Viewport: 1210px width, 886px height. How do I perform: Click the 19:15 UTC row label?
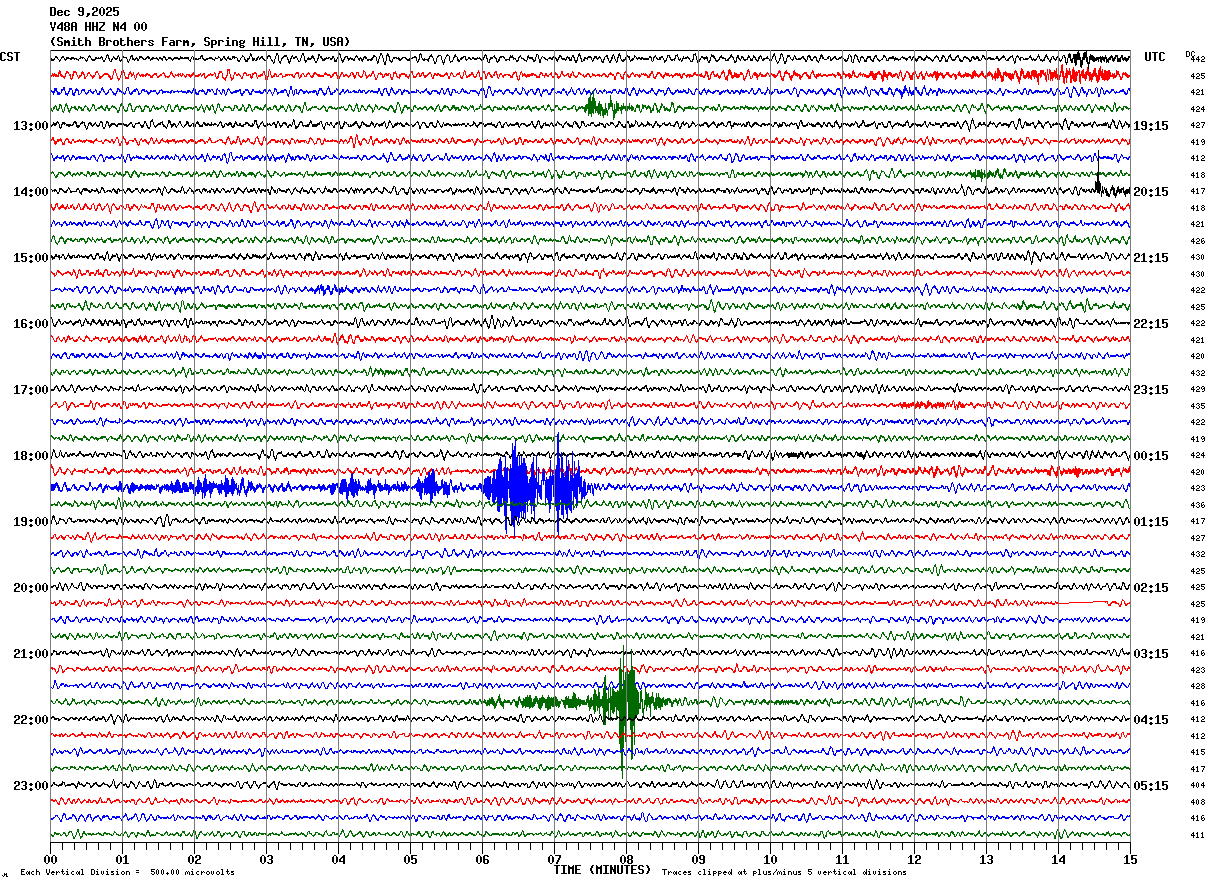[1151, 126]
